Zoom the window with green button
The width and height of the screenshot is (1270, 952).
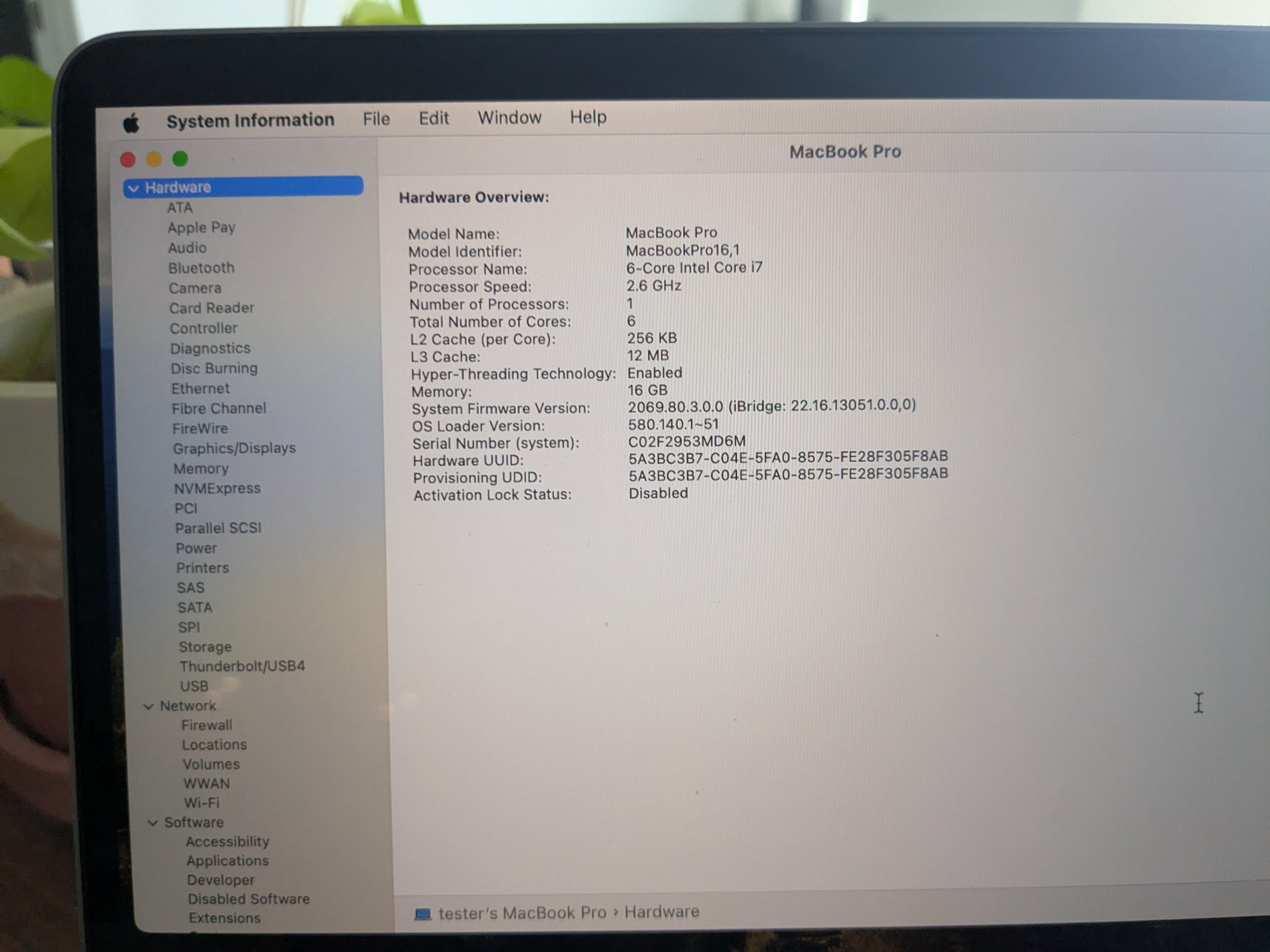click(180, 158)
